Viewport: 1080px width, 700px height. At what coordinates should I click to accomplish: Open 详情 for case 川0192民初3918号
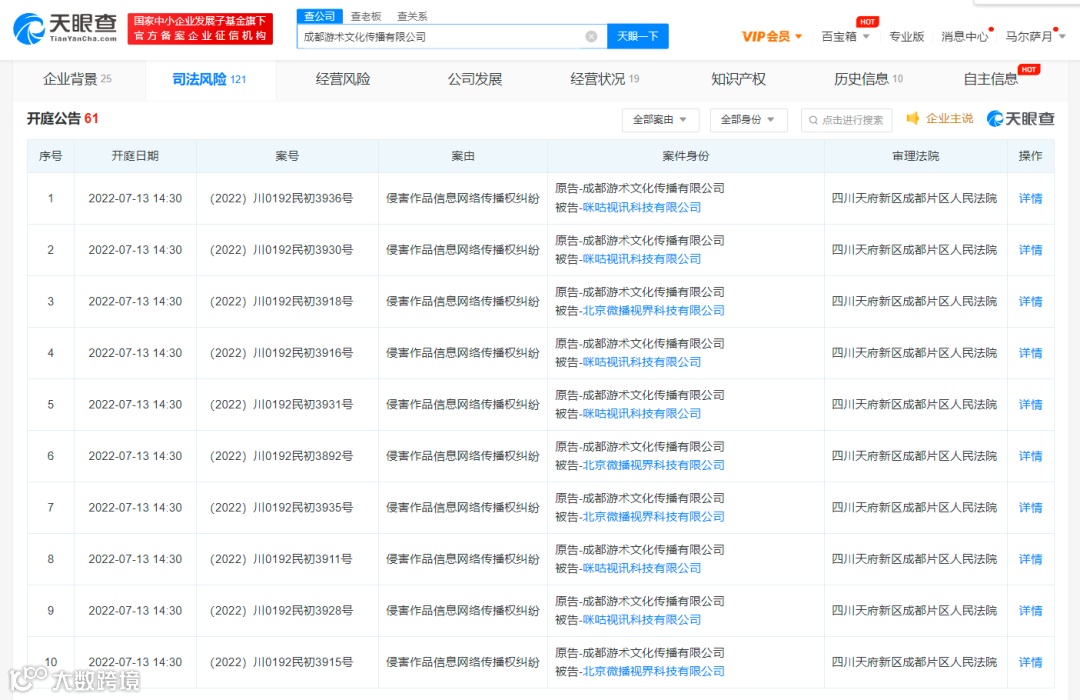point(1030,302)
